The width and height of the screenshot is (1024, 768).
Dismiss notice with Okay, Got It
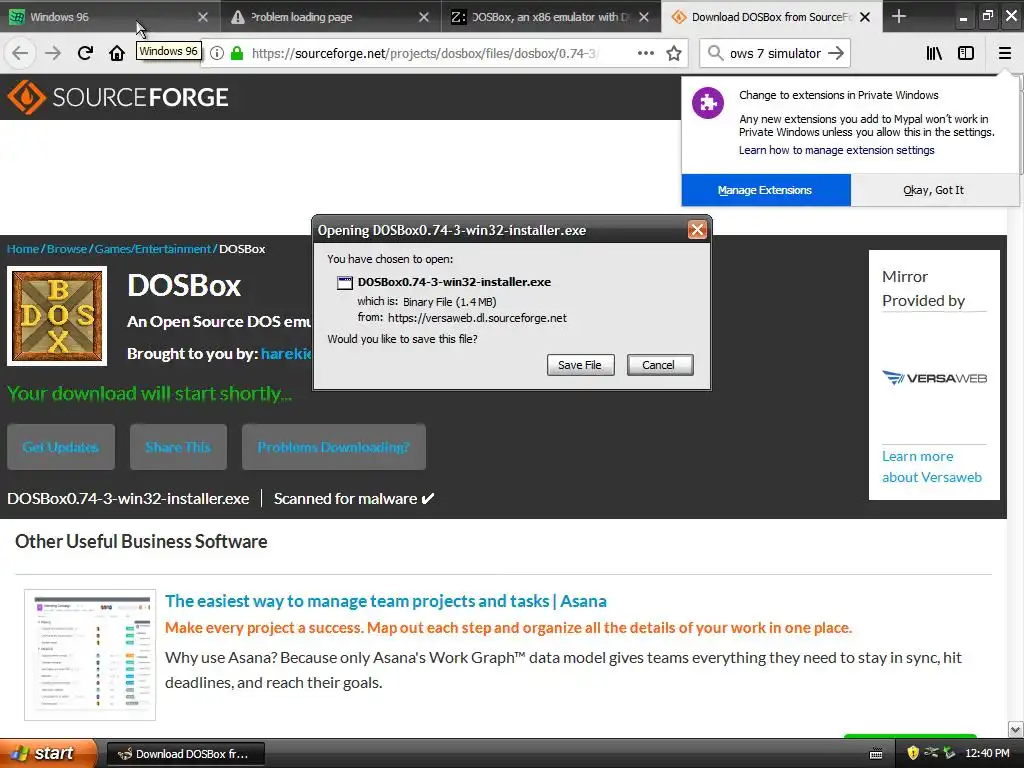point(934,190)
